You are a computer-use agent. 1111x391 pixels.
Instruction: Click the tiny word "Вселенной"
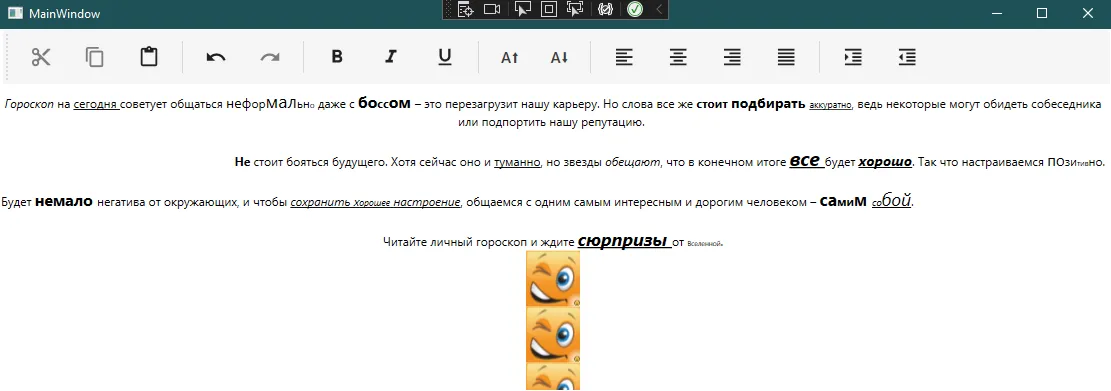pos(704,244)
